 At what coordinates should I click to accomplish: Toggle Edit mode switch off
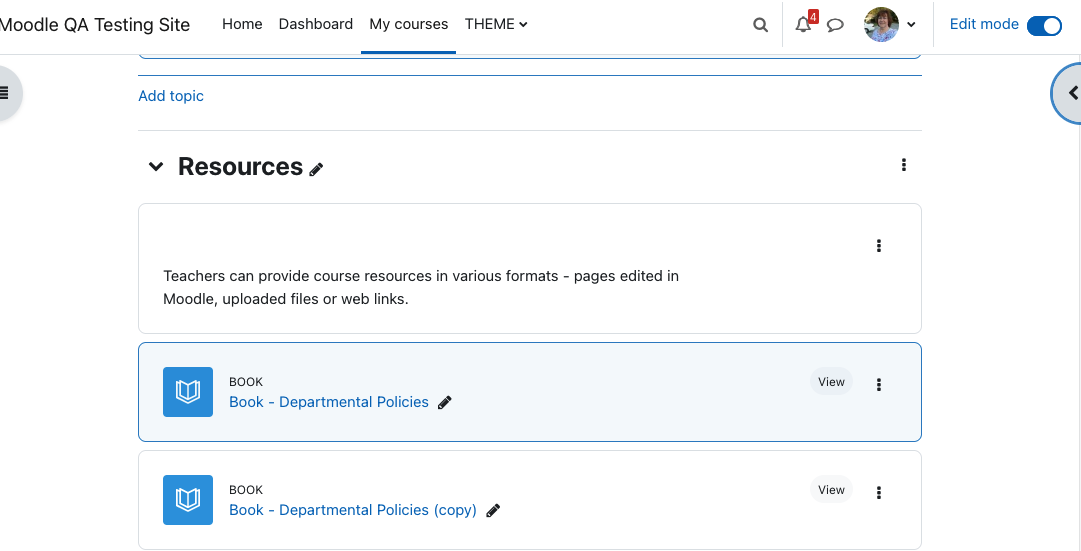(x=1044, y=26)
